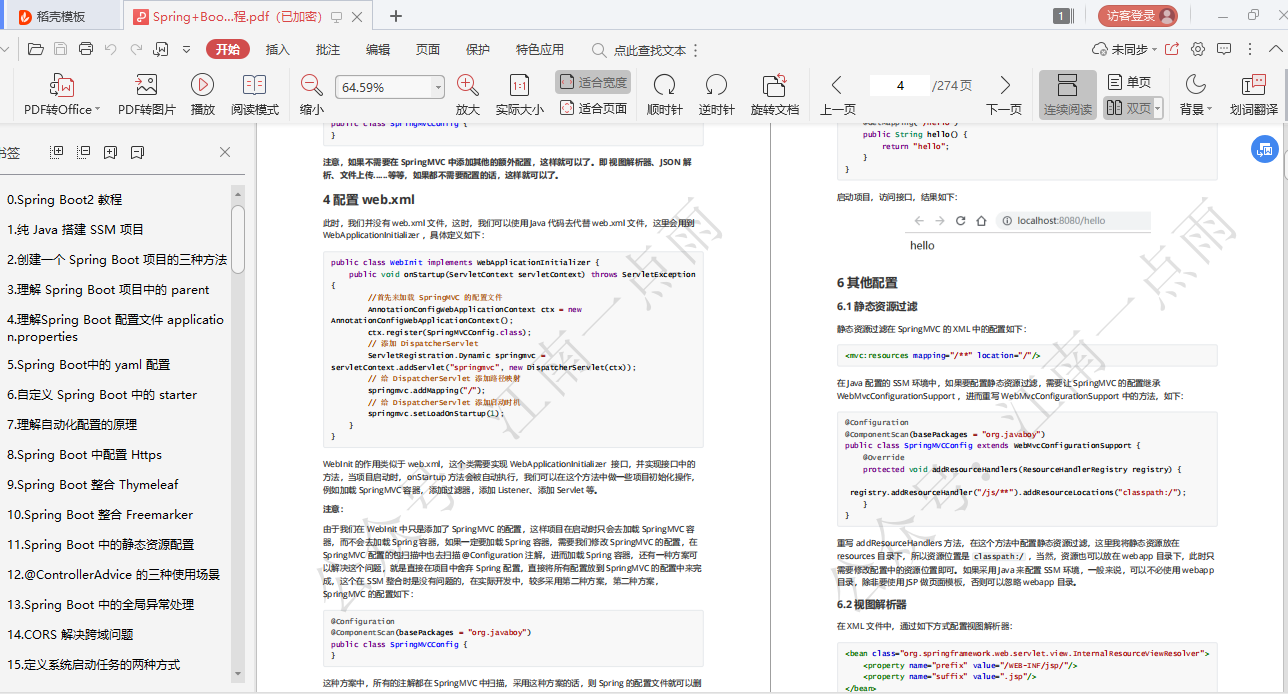Click the blue floating convert button

1265,149
